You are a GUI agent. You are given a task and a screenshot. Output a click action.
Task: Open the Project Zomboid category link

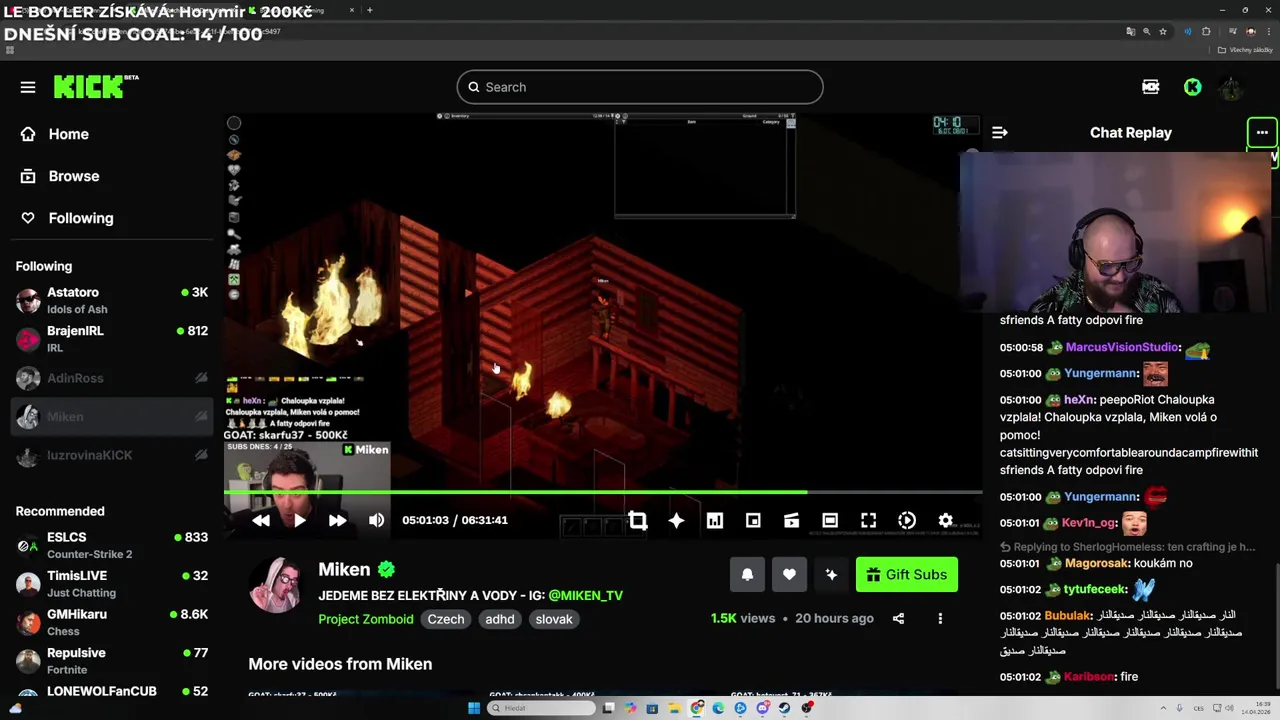365,619
